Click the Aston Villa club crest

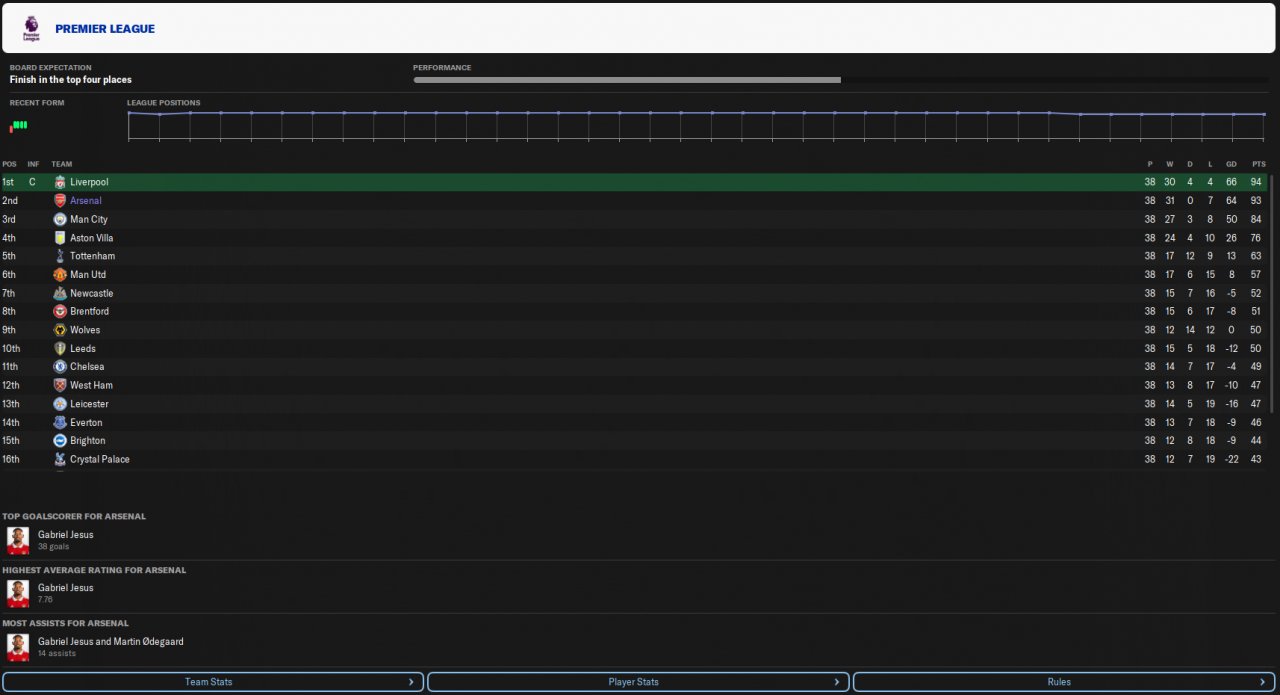pos(60,238)
